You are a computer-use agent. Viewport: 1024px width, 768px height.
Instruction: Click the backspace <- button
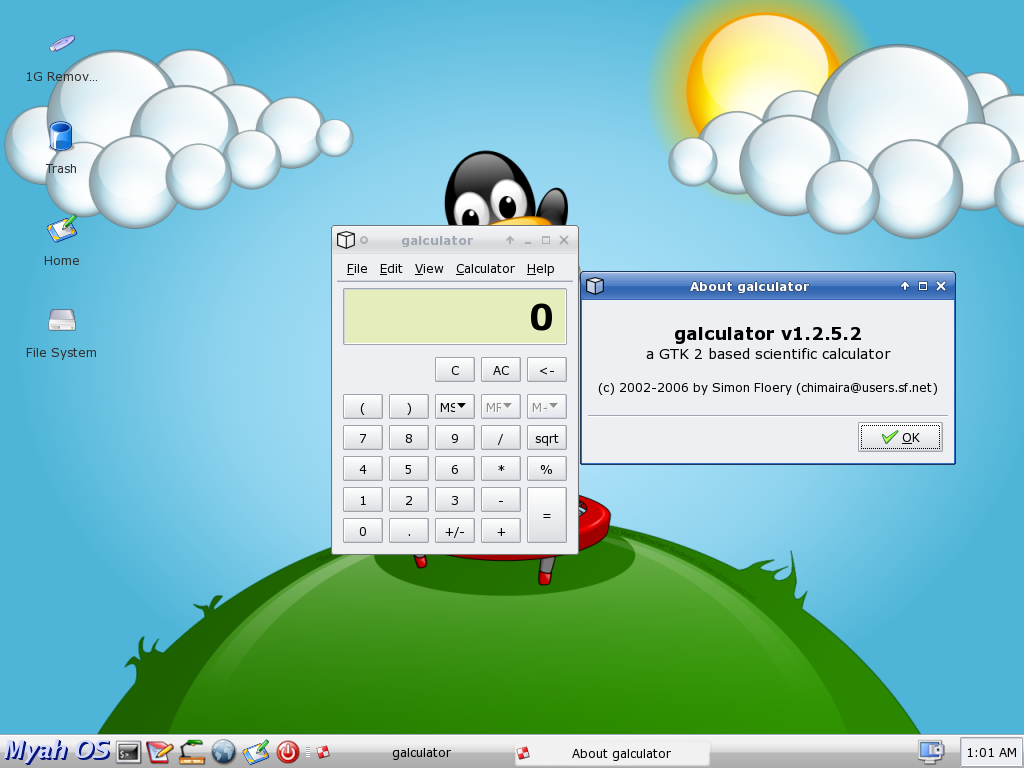click(547, 370)
